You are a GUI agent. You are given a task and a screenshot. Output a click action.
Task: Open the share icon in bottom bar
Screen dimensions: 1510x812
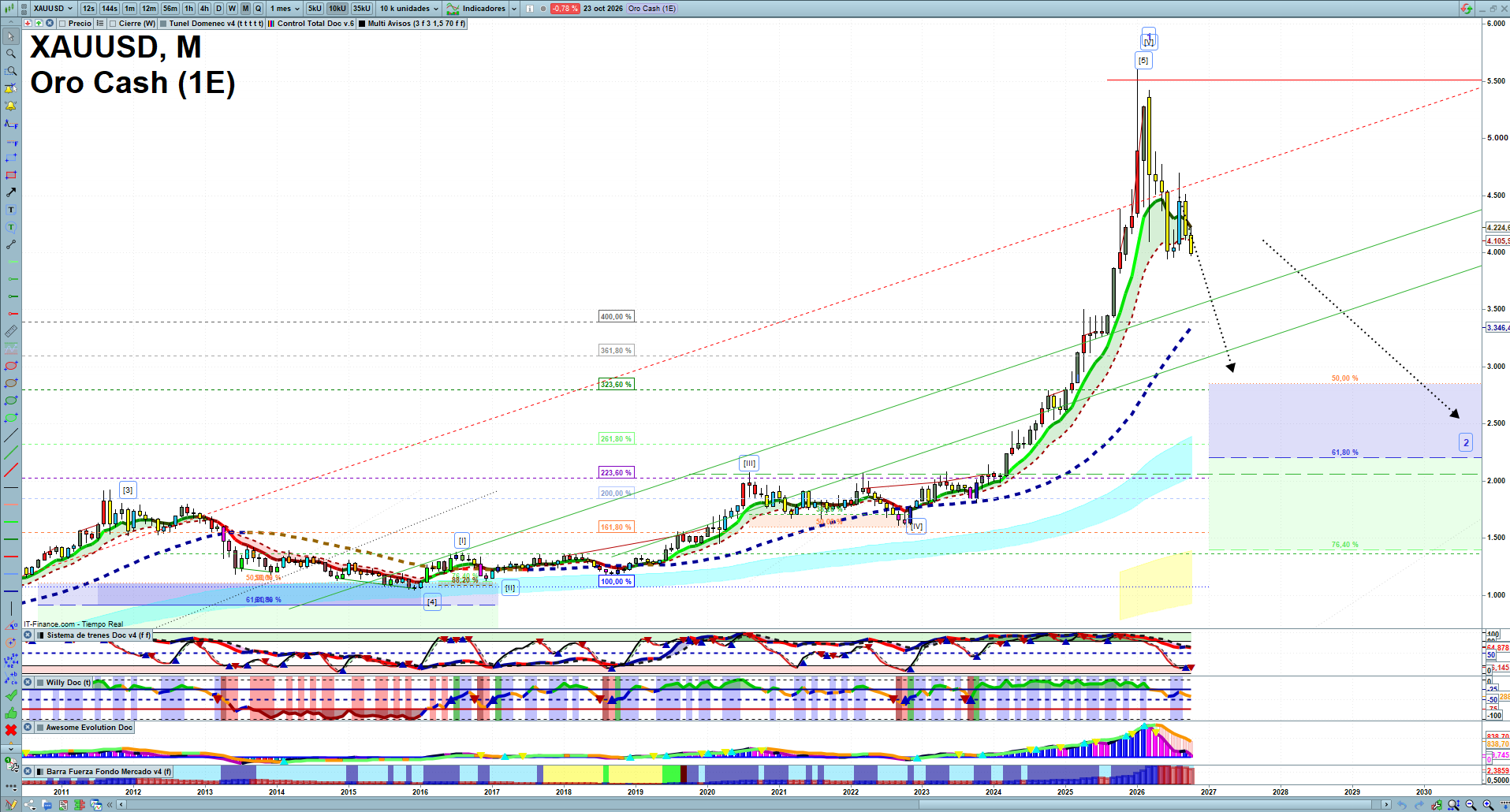(x=30, y=805)
